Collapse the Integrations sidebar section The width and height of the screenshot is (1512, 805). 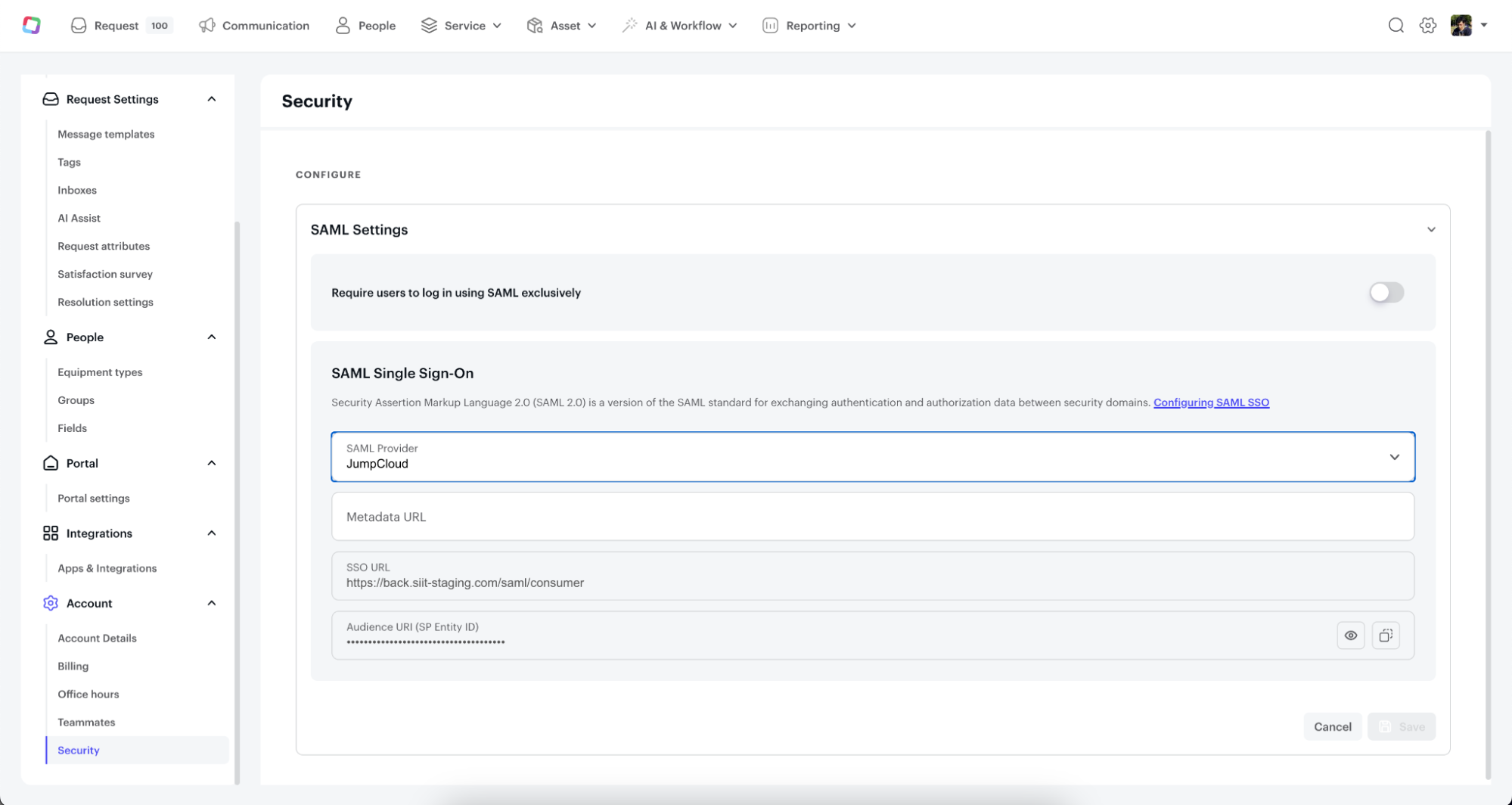tap(212, 533)
